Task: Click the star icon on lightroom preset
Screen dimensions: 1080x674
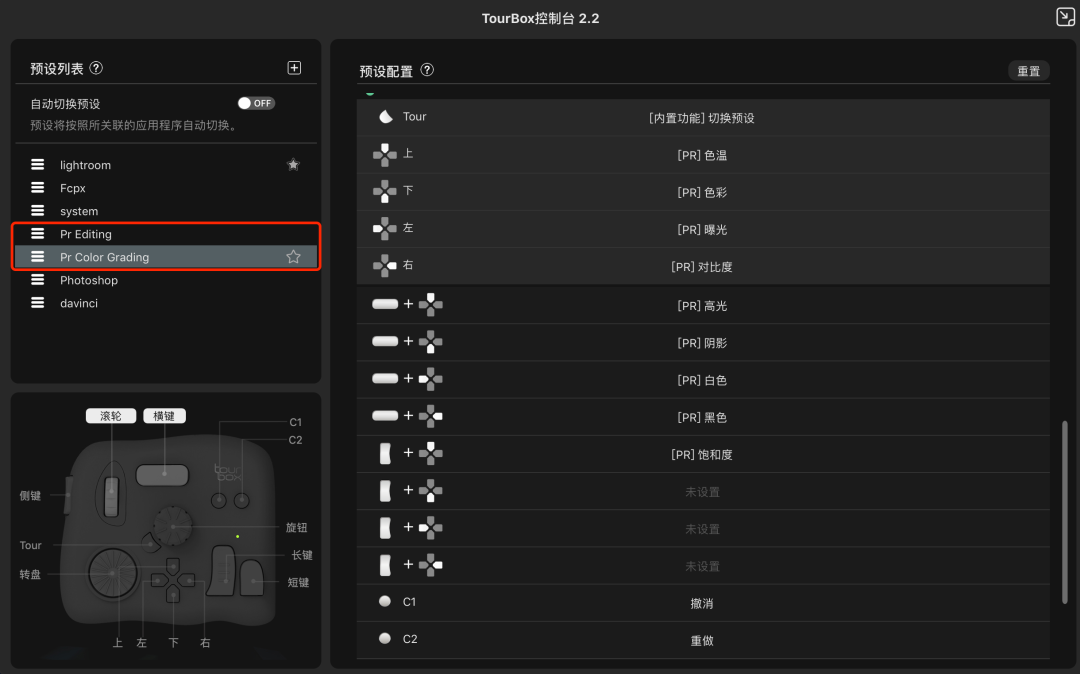Action: (293, 165)
